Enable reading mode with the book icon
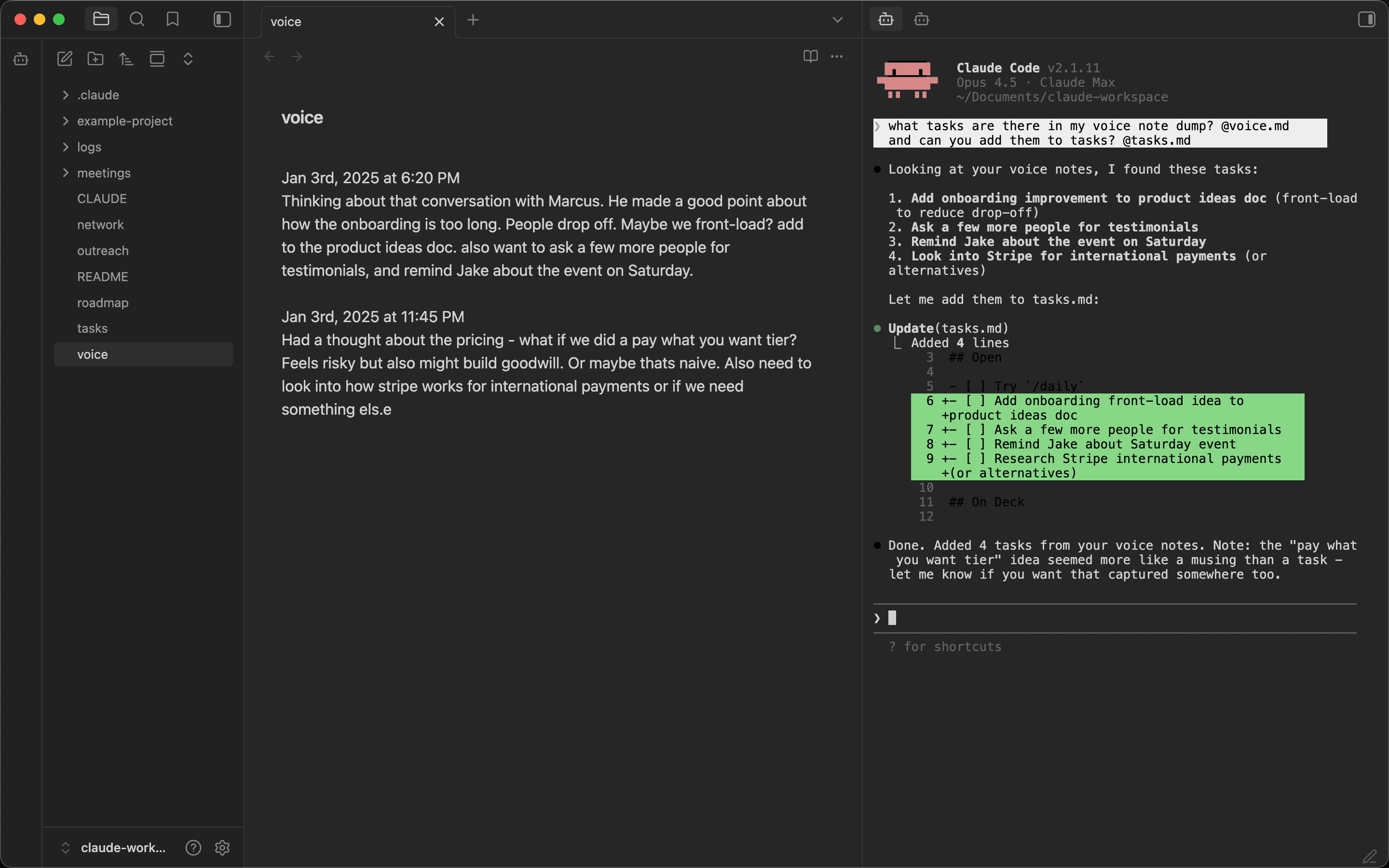Image resolution: width=1389 pixels, height=868 pixels. 810,56
